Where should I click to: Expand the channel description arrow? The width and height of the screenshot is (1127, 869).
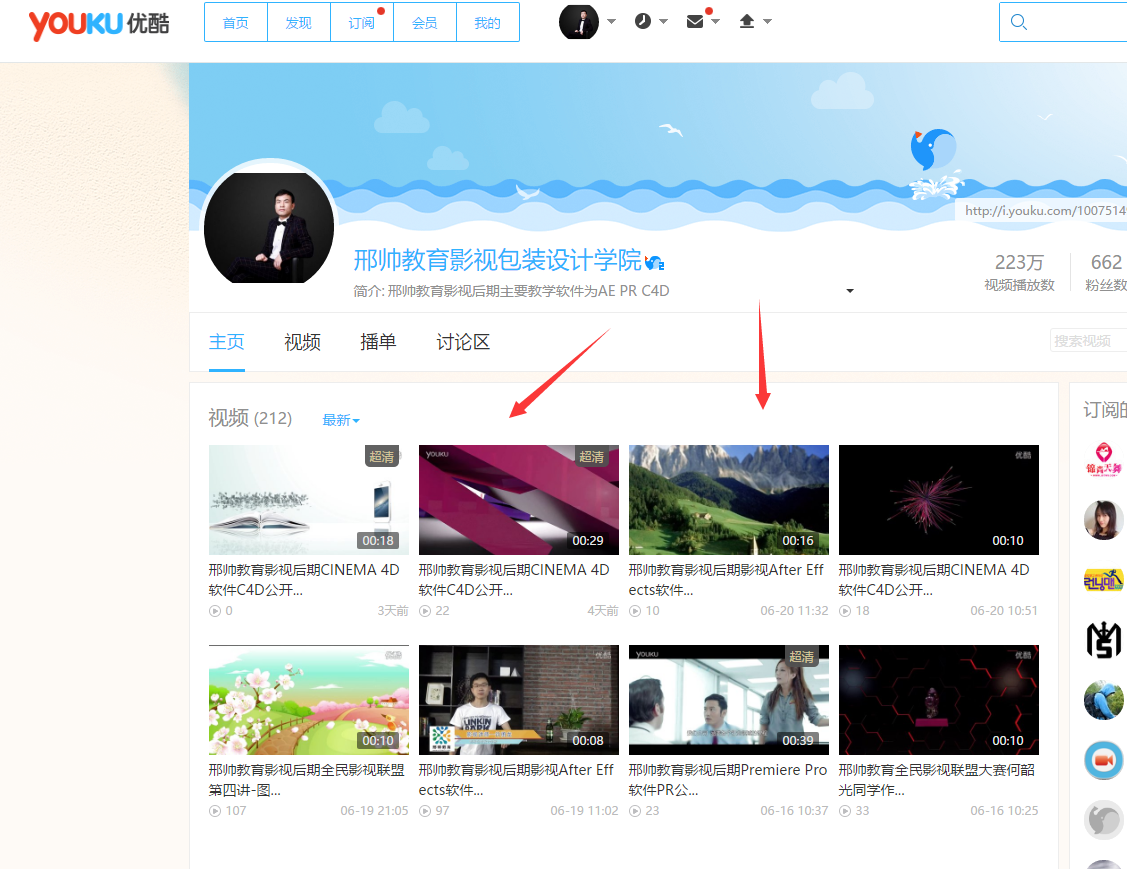850,291
